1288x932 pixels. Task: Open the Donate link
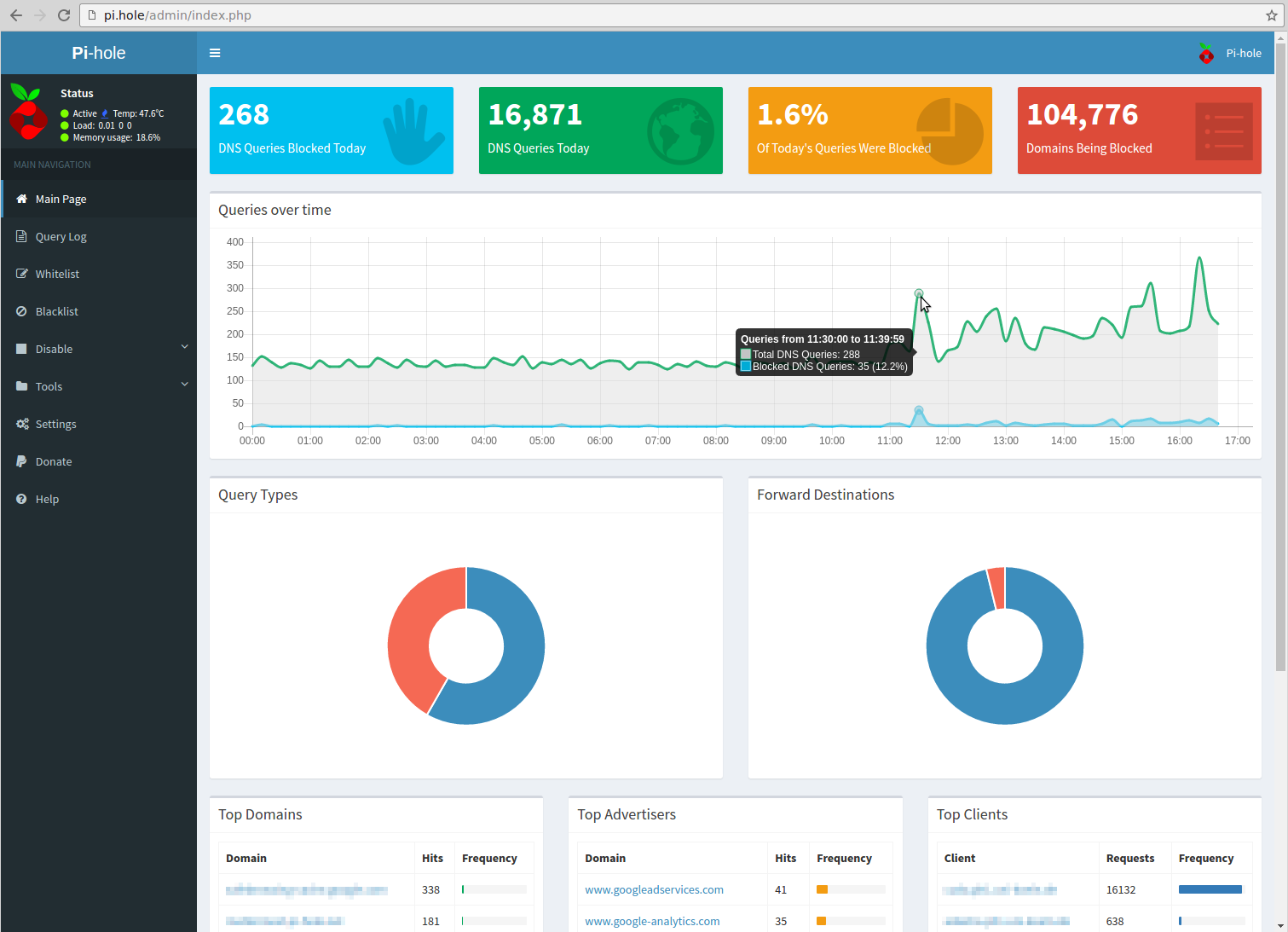pyautogui.click(x=99, y=461)
